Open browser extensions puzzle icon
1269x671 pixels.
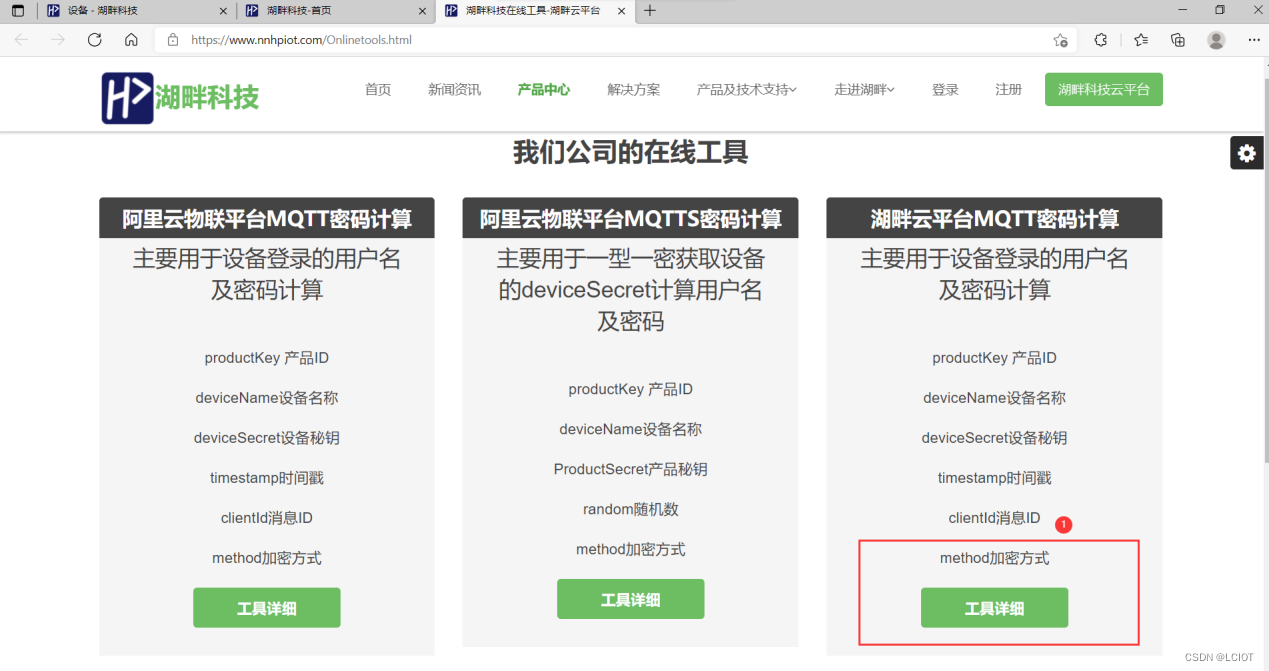[1101, 40]
